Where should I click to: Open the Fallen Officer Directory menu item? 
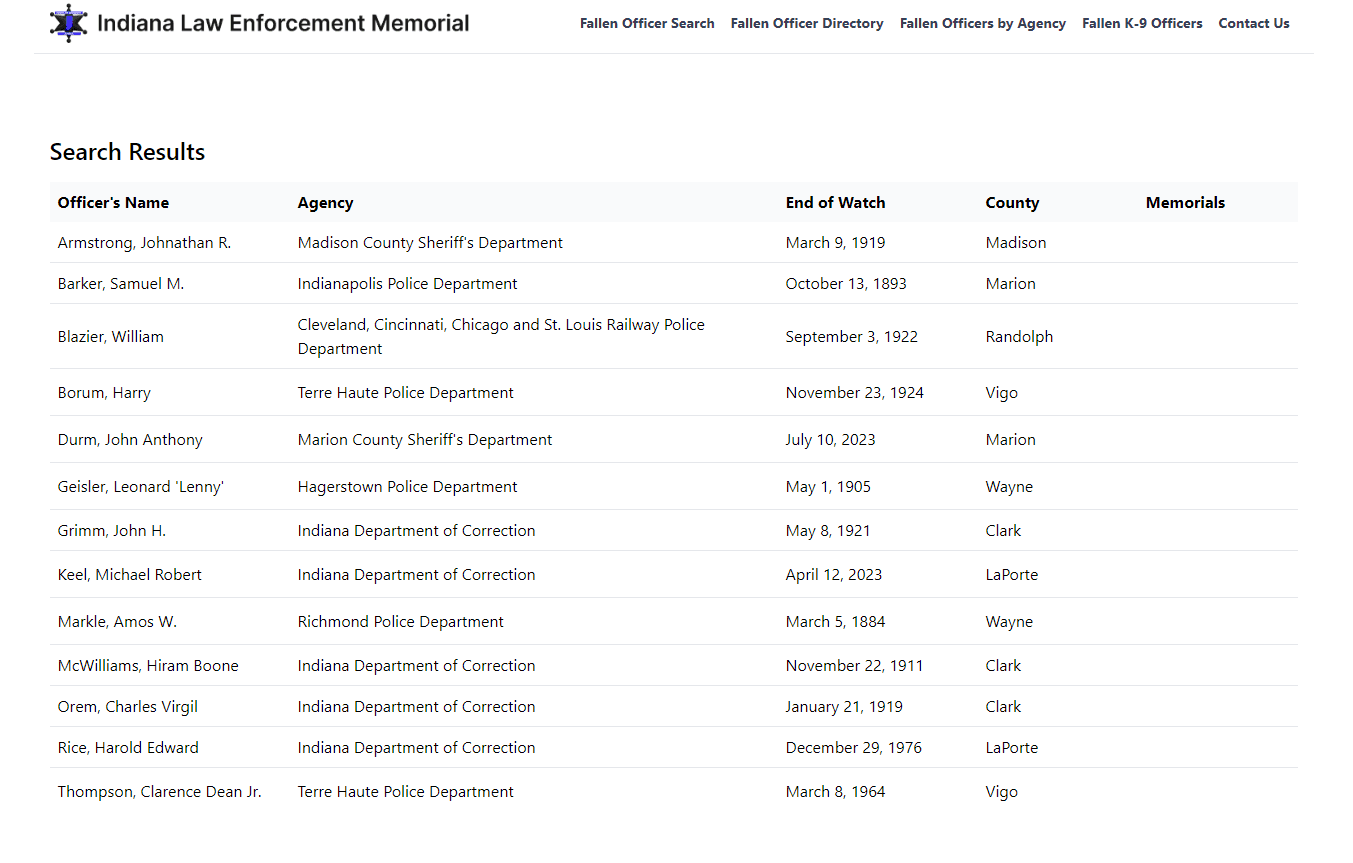807,23
